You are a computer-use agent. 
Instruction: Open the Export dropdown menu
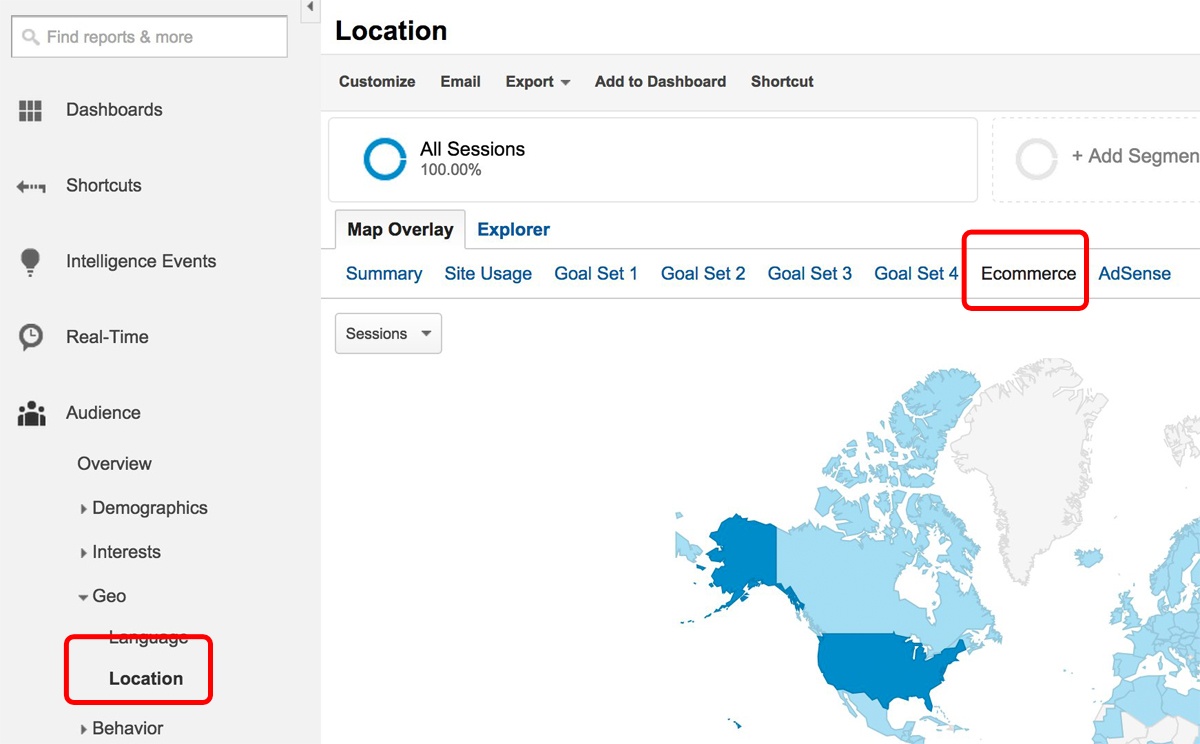[x=537, y=81]
